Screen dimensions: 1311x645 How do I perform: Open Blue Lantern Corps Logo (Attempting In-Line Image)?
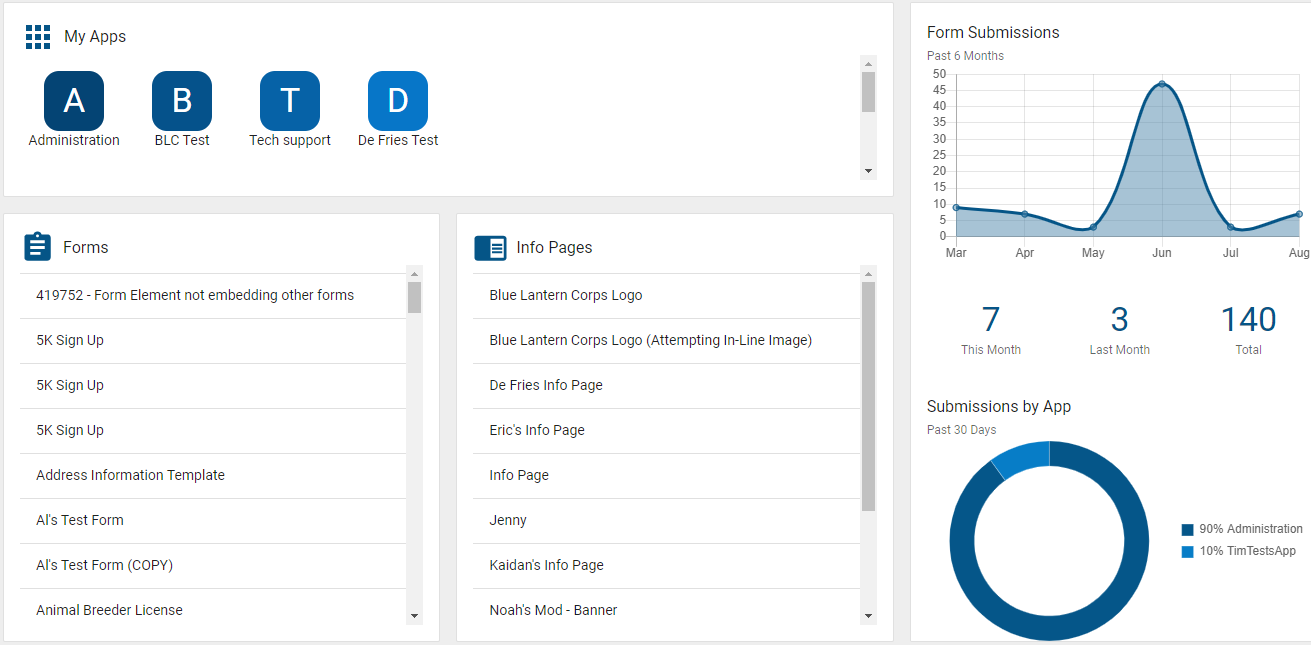coord(666,341)
